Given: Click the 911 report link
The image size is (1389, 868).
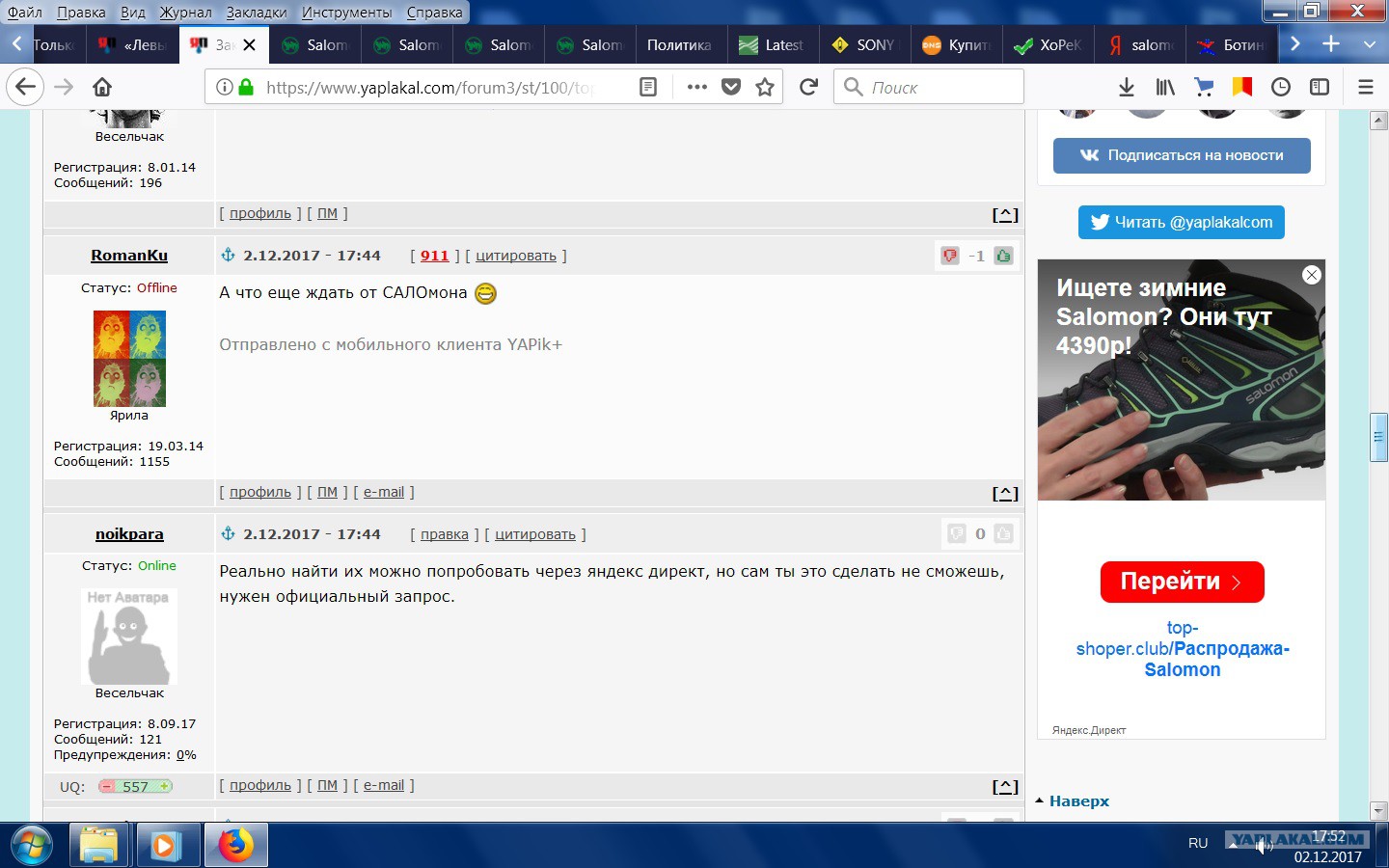Looking at the screenshot, I should point(435,256).
